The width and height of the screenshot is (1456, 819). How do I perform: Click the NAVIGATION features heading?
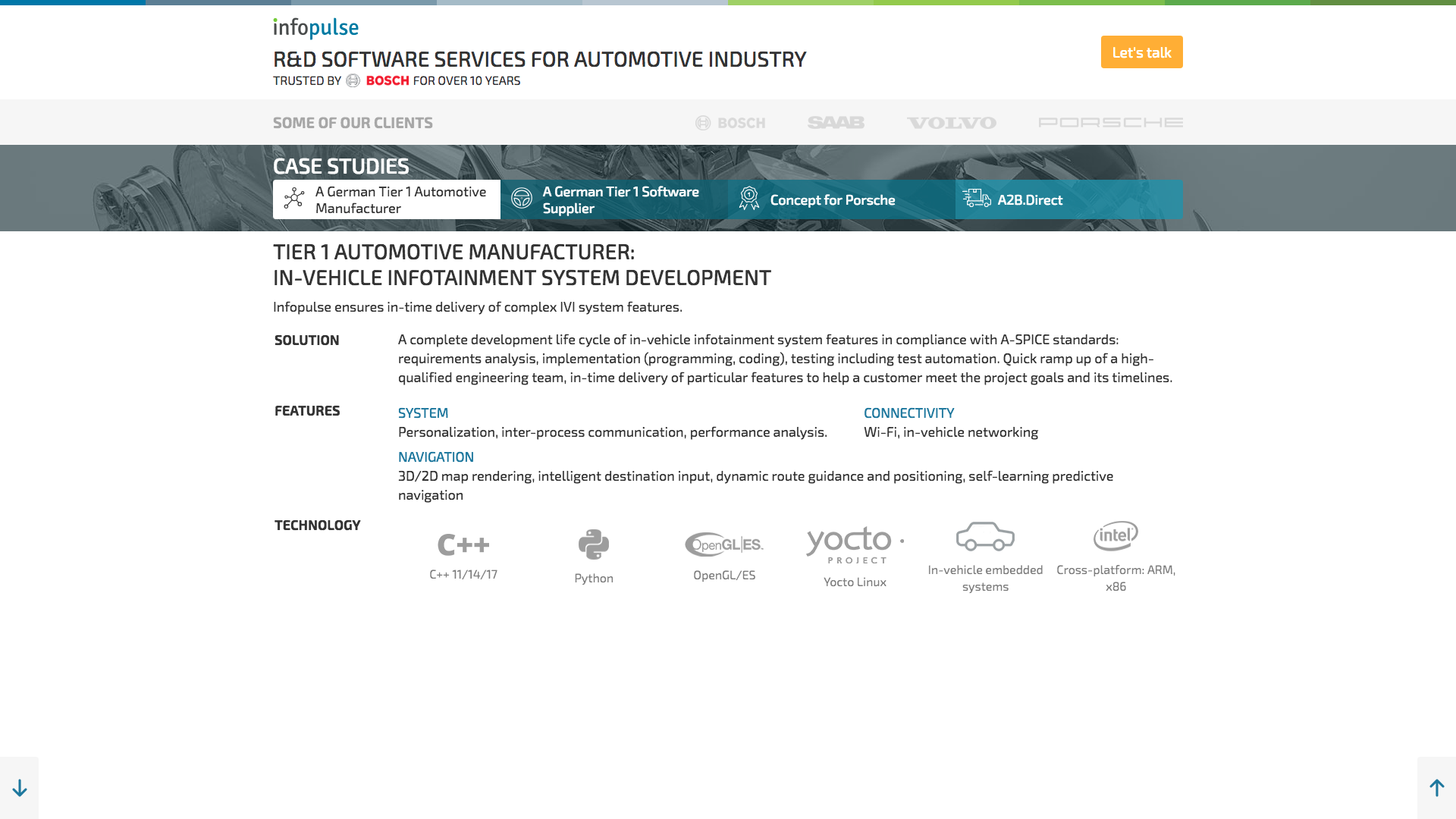(x=436, y=457)
